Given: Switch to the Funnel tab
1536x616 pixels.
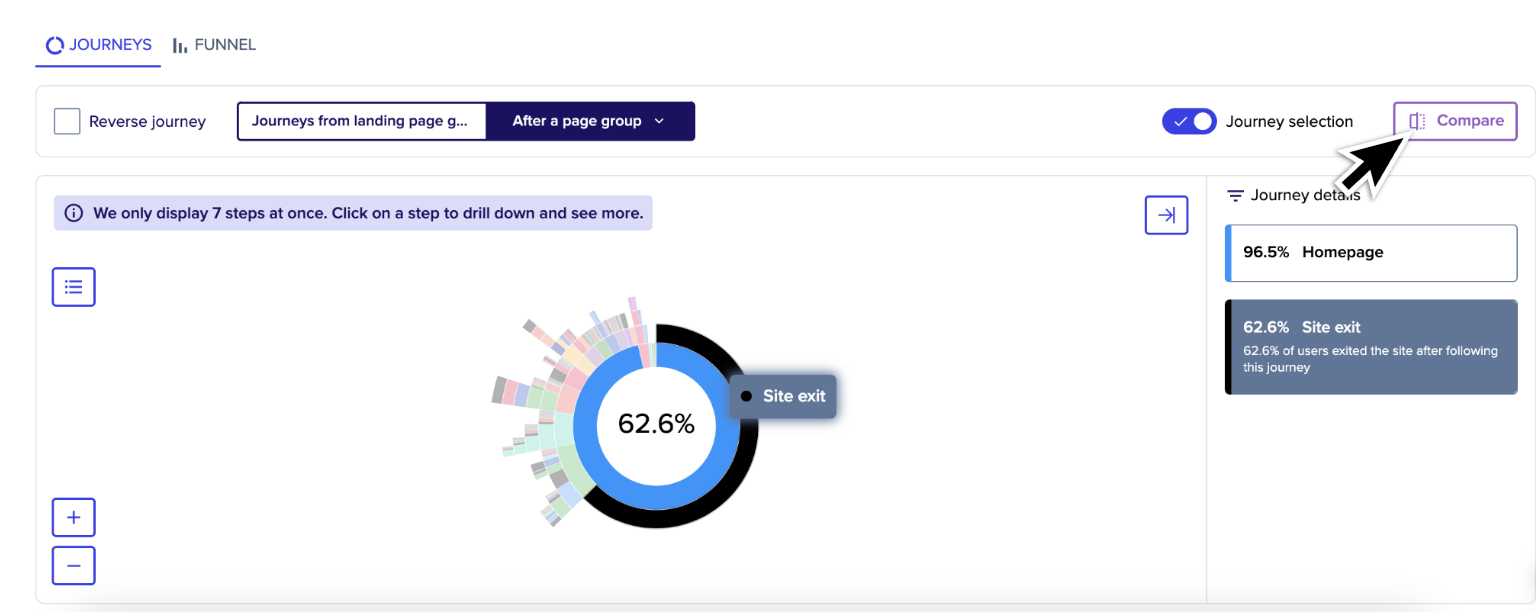Looking at the screenshot, I should coord(214,45).
